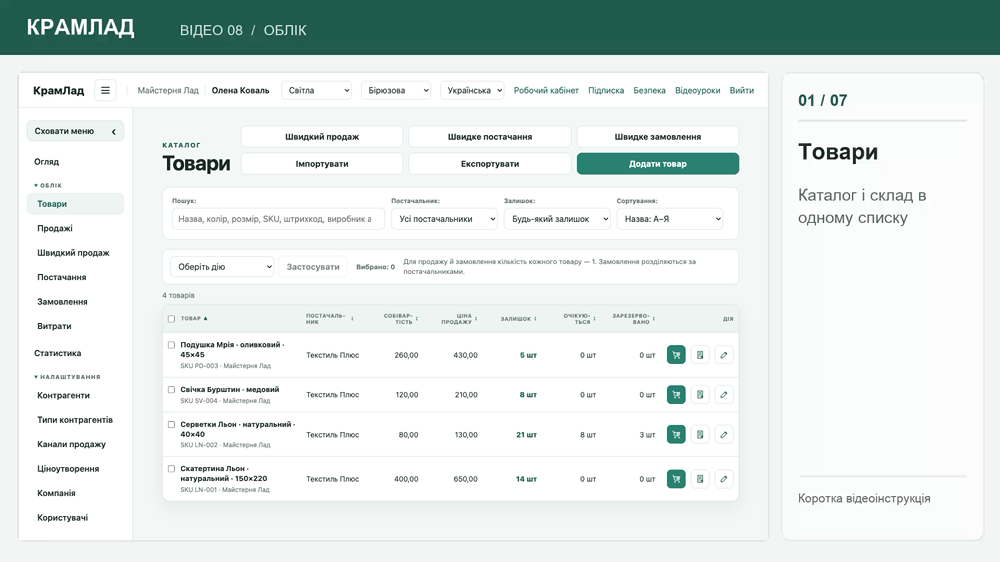Viewport: 1000px width, 562px height.
Task: Open the Підписка link
Action: (606, 91)
